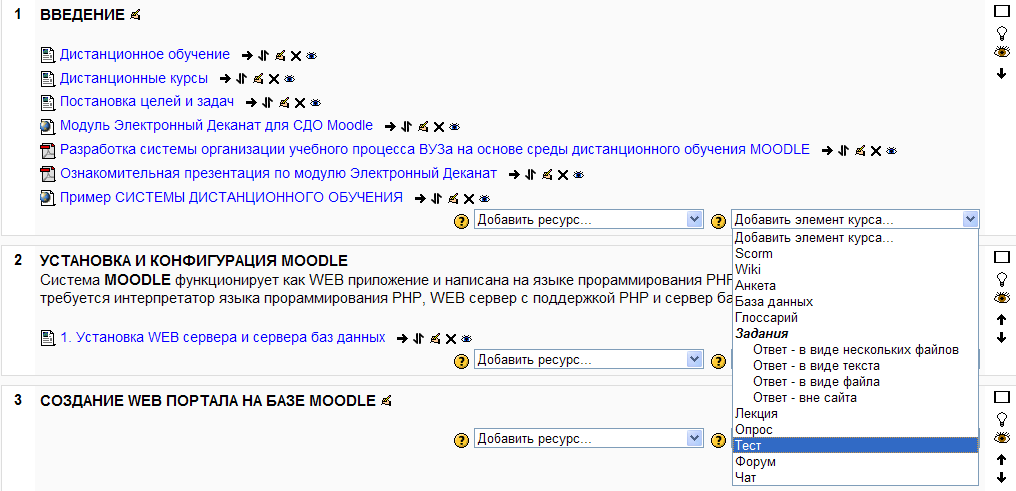This screenshot has height=491, width=1016.
Task: Open Добавить ресурс dropdown in section 1
Action: click(x=588, y=219)
